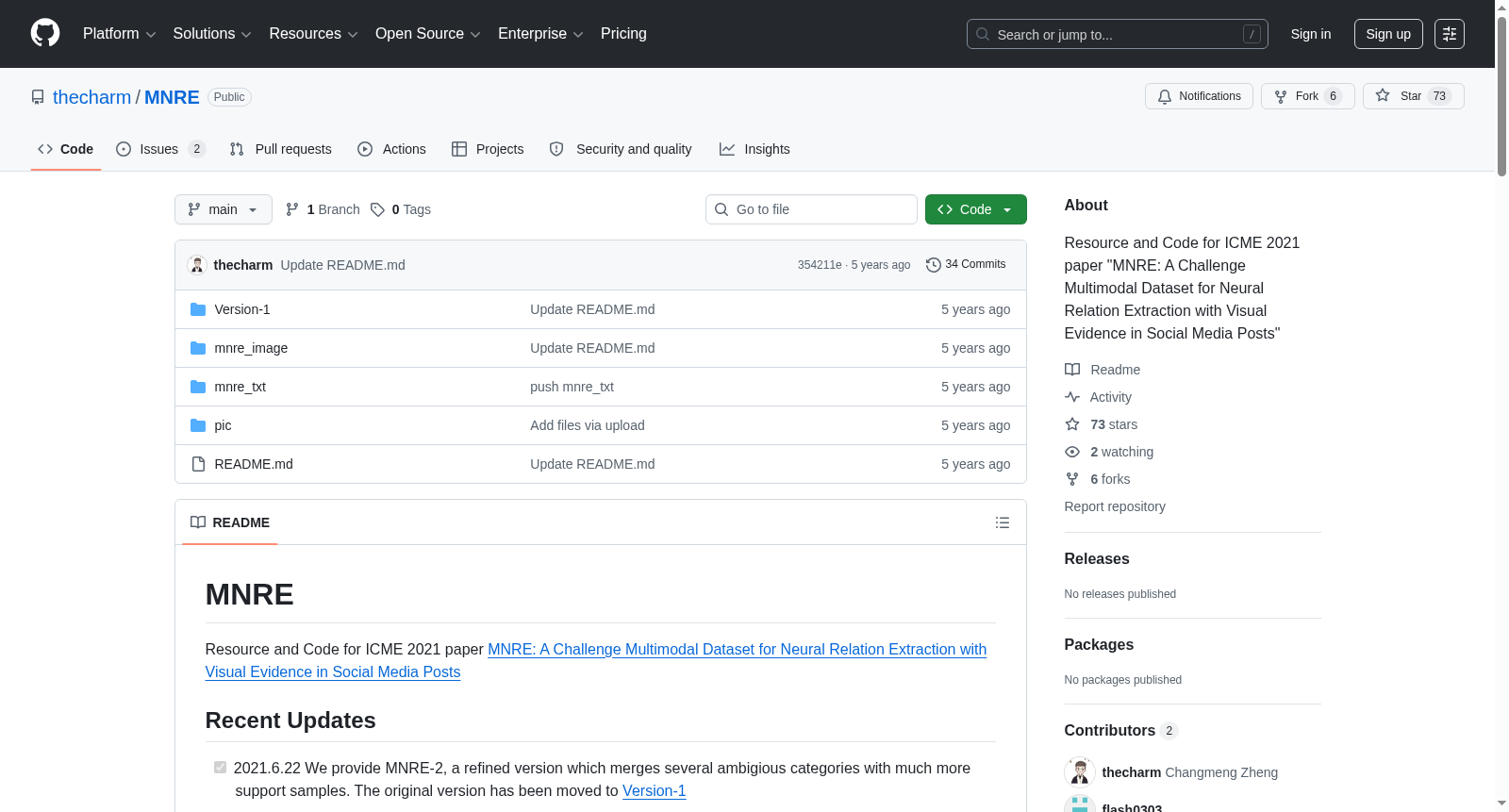Open the Issues tab

(x=160, y=149)
